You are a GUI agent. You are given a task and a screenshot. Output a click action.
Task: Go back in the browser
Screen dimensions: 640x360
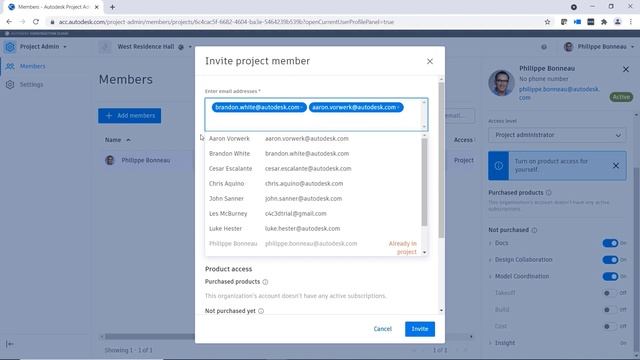9,22
